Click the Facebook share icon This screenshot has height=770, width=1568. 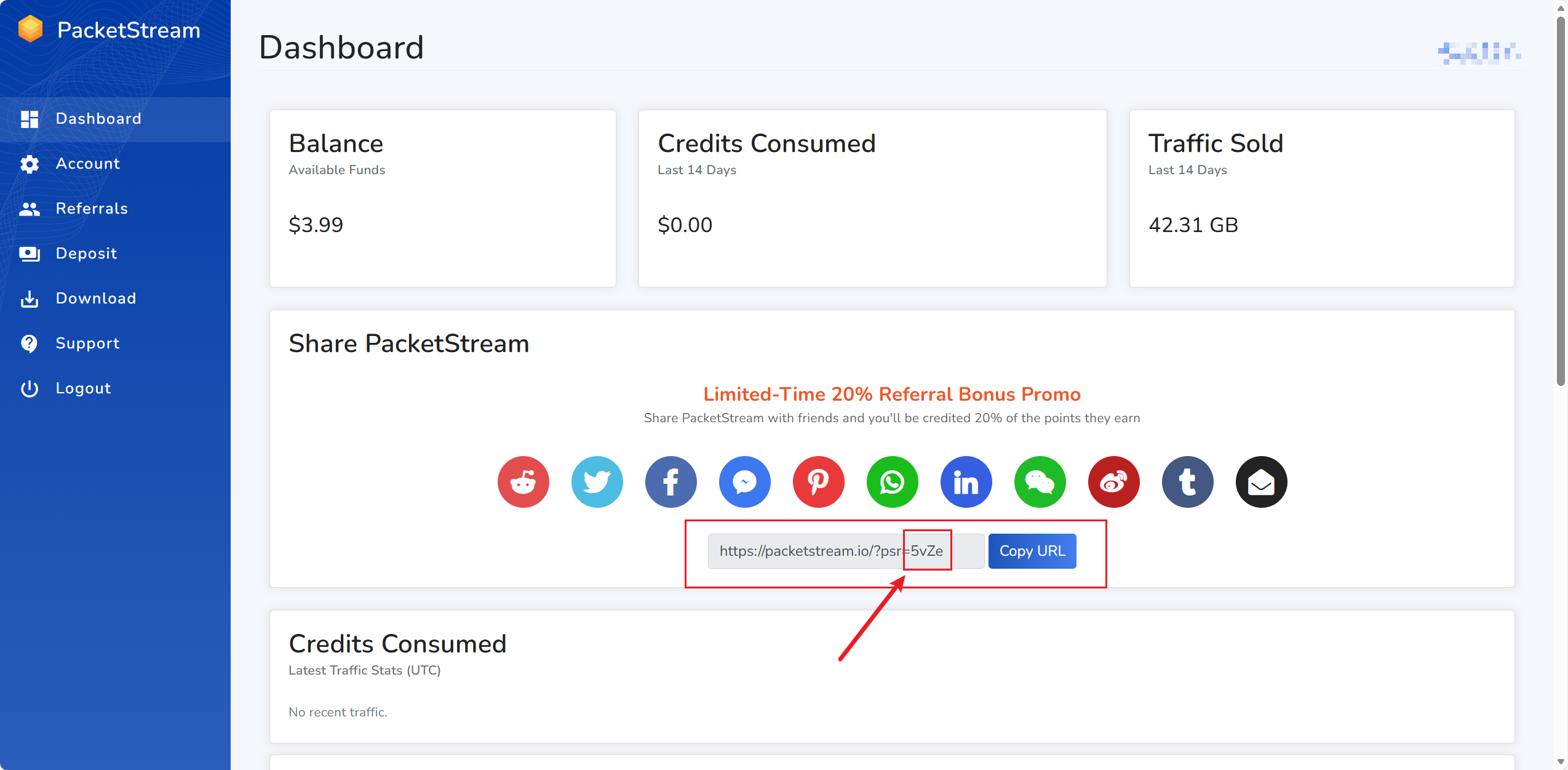671,482
